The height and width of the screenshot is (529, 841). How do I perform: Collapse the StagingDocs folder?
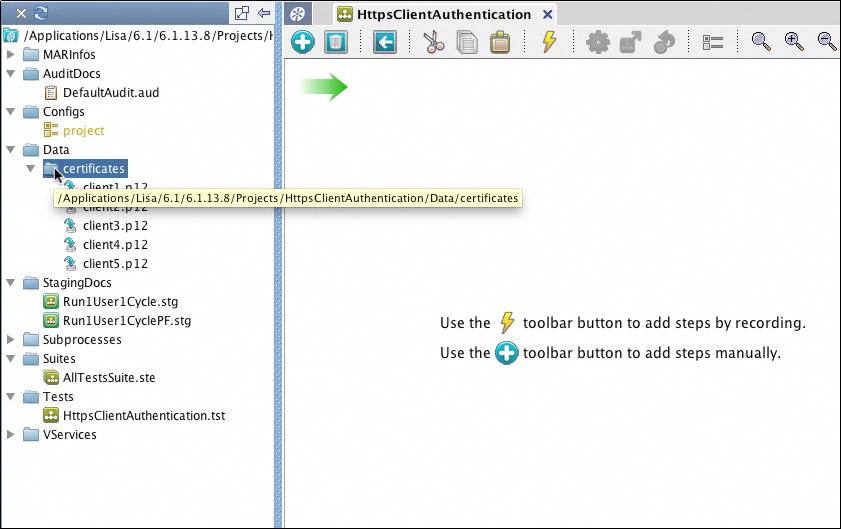10,282
